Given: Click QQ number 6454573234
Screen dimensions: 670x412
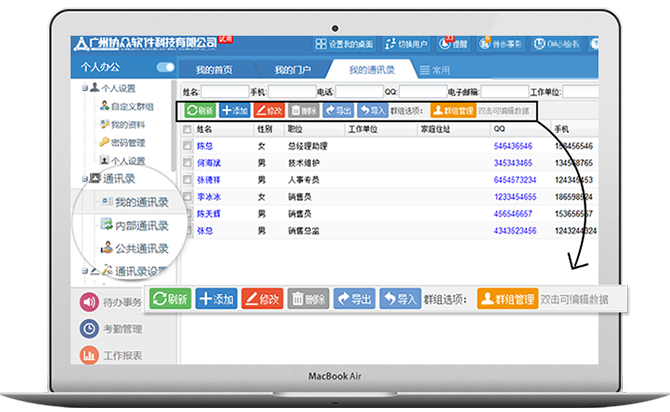Looking at the screenshot, I should coord(515,180).
